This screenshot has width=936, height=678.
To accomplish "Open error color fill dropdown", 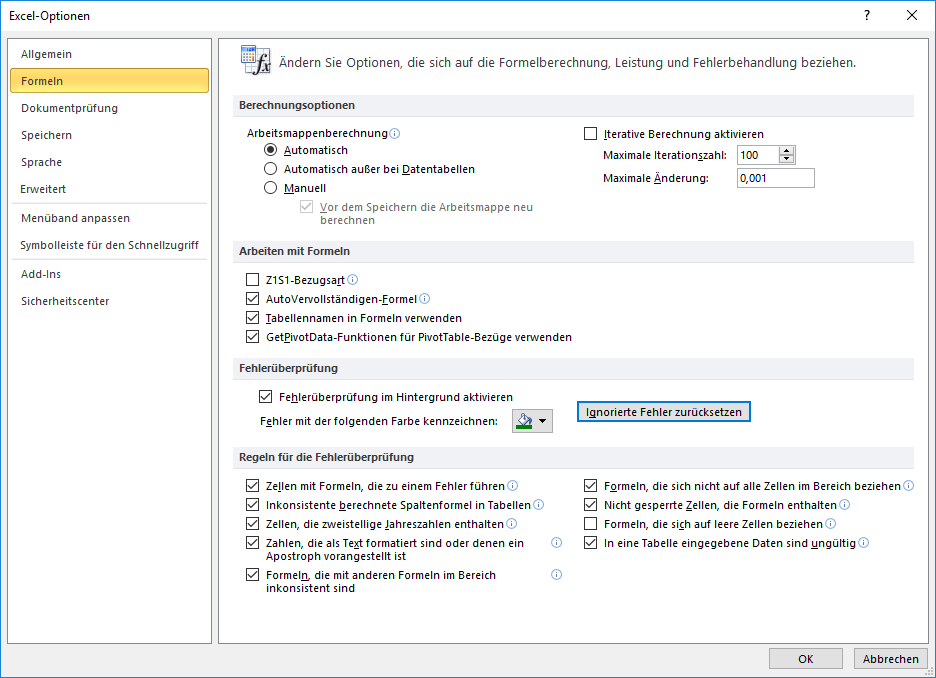I will pyautogui.click(x=532, y=421).
